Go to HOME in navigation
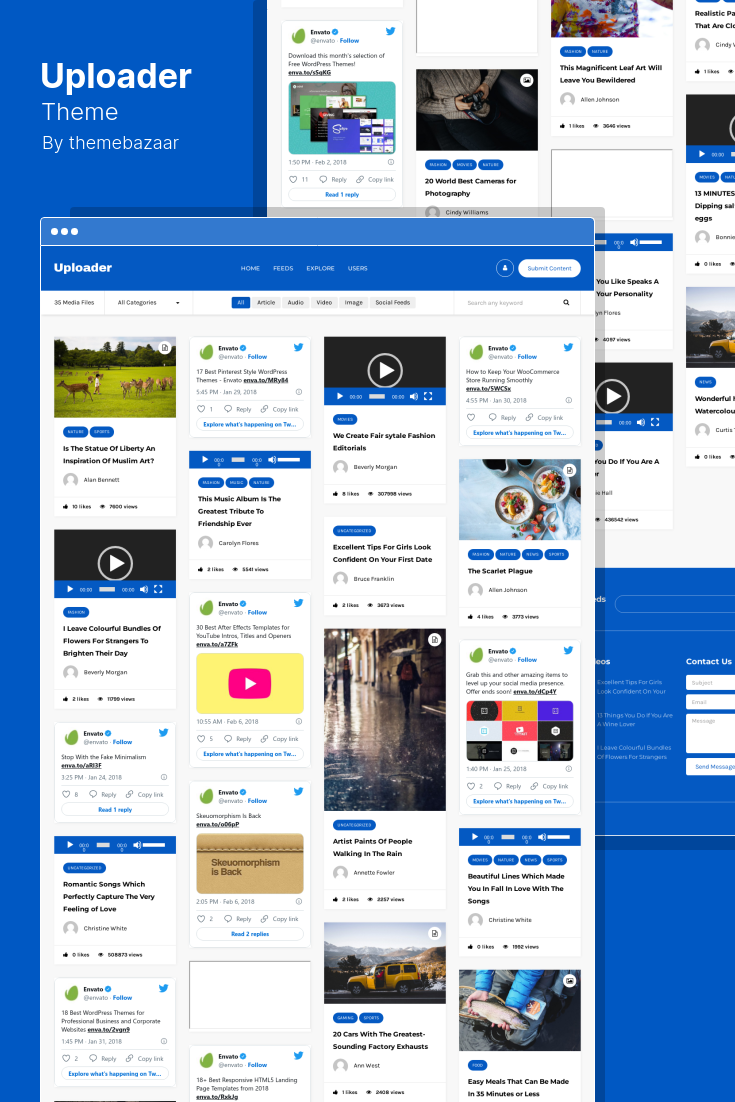 point(250,268)
